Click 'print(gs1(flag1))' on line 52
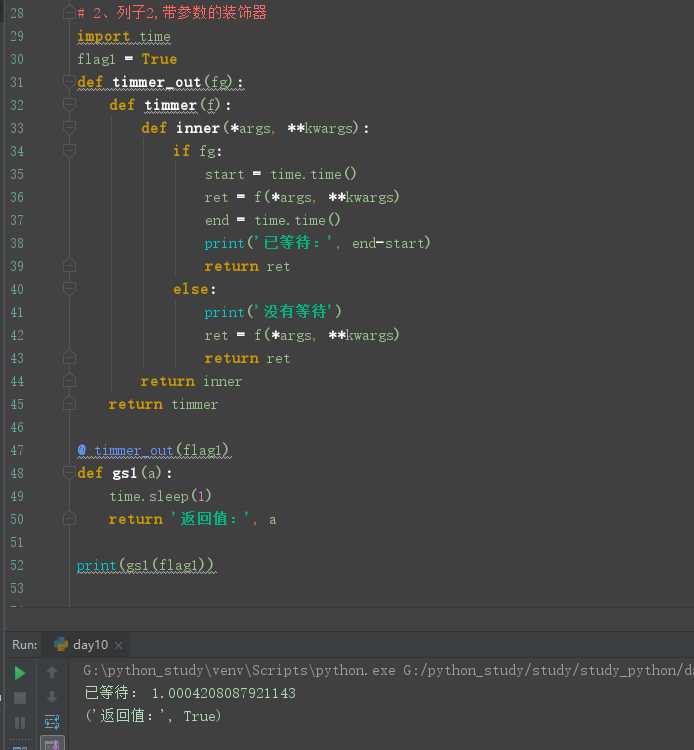The image size is (694, 750). (146, 565)
